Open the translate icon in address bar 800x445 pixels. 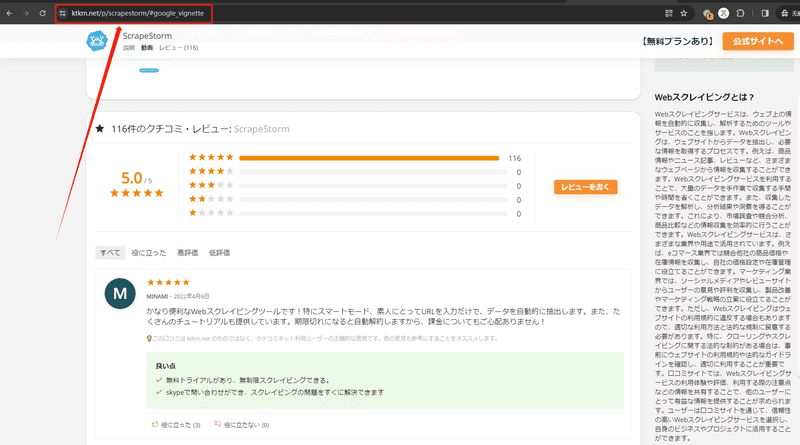coord(668,13)
